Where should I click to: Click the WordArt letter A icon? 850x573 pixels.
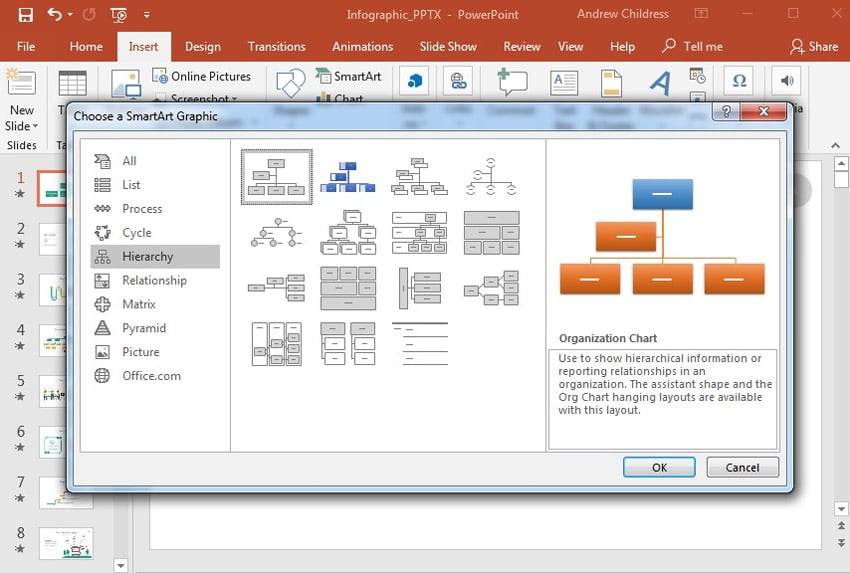pyautogui.click(x=660, y=82)
